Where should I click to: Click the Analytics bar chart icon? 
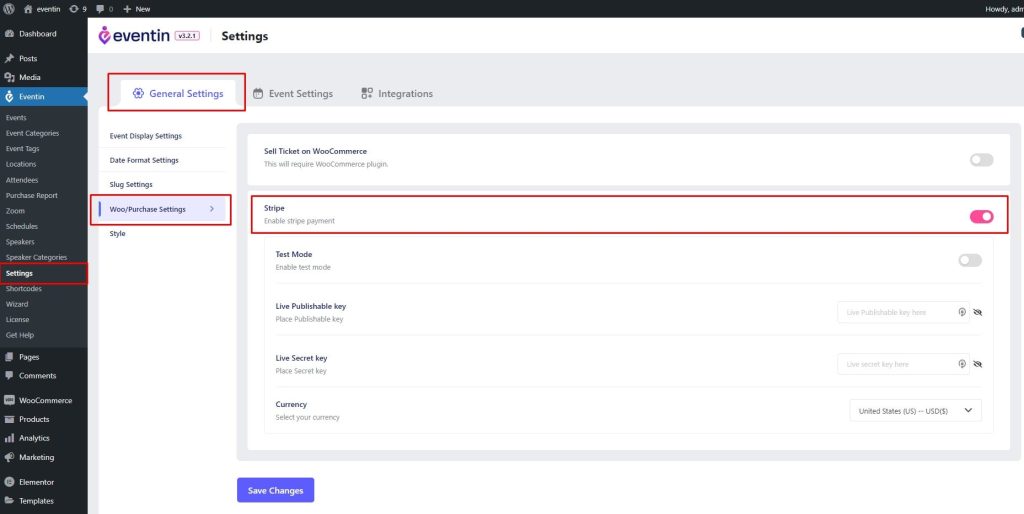click(x=9, y=438)
